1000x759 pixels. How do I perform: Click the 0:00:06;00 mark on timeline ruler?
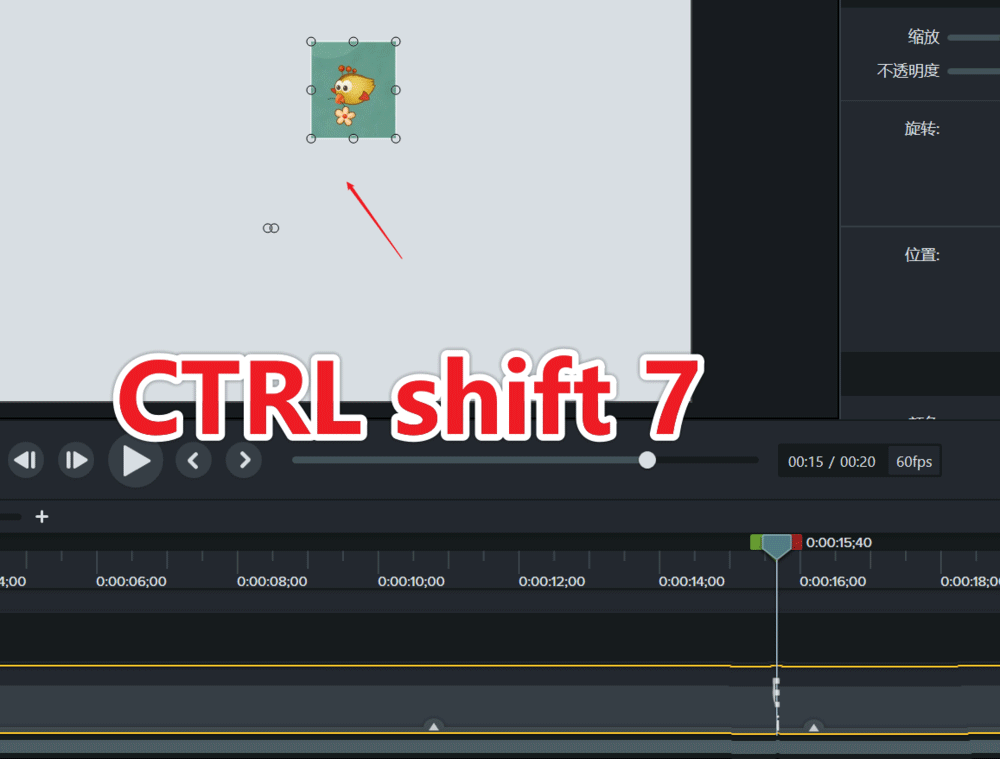tap(131, 581)
